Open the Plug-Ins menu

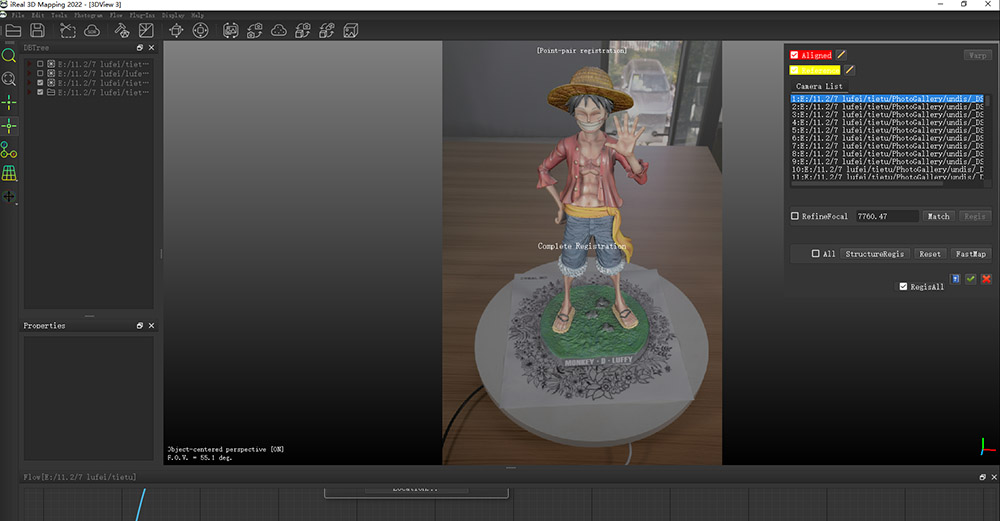pos(142,15)
